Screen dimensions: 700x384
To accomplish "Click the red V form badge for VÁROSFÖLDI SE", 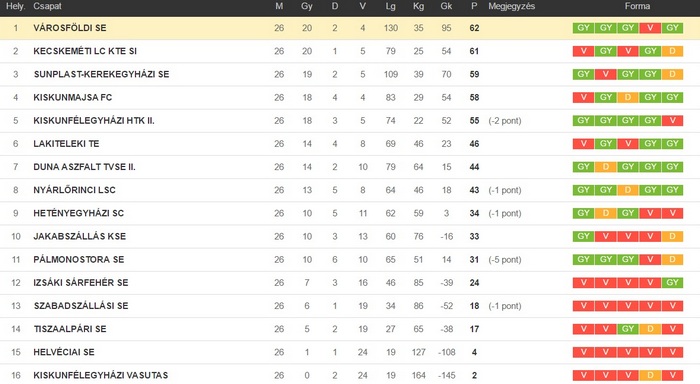I will click(x=650, y=28).
